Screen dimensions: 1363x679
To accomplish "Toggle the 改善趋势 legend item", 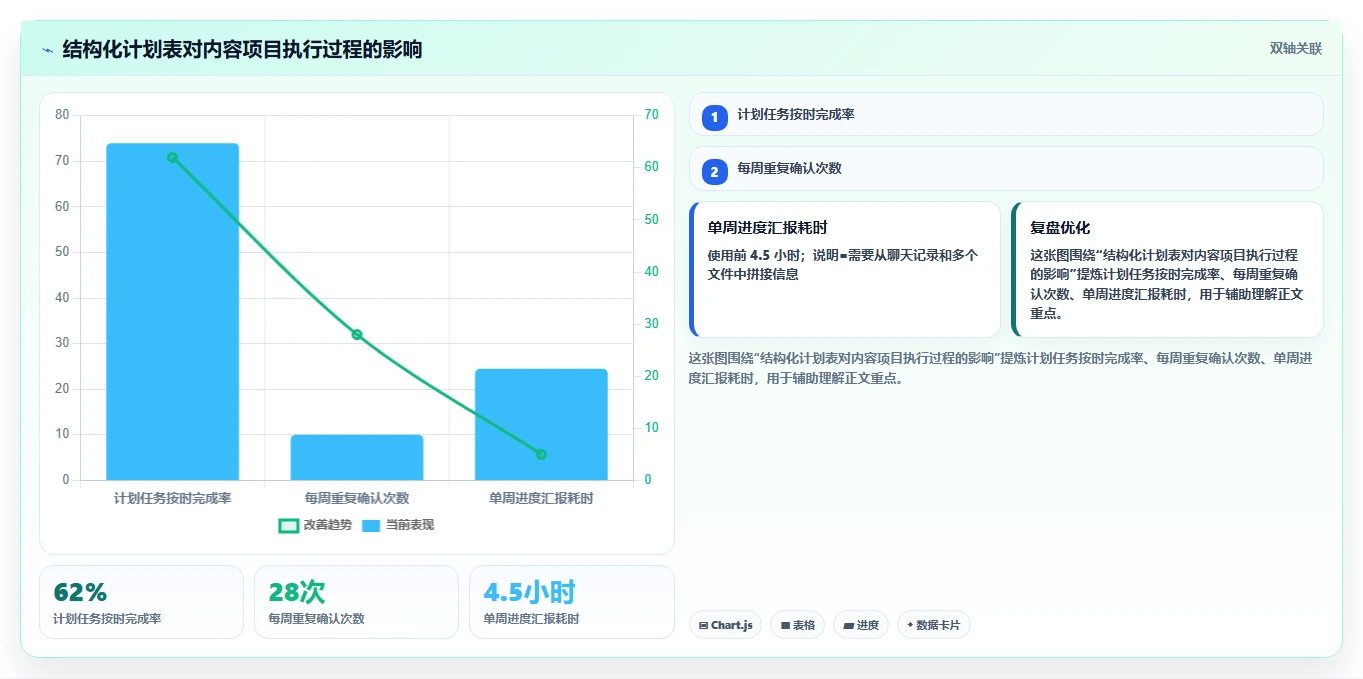I will pos(315,525).
